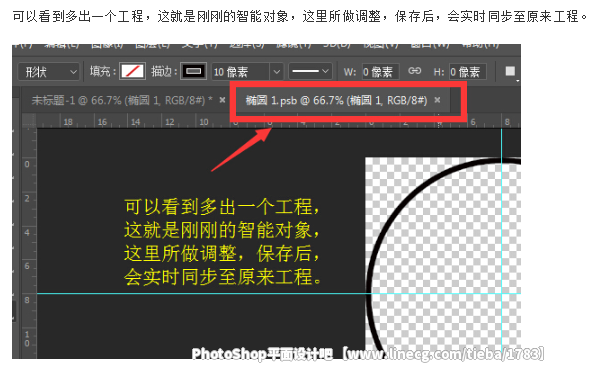Click the W: width input field
Screen dimensions: 600x373
pyautogui.click(x=380, y=72)
